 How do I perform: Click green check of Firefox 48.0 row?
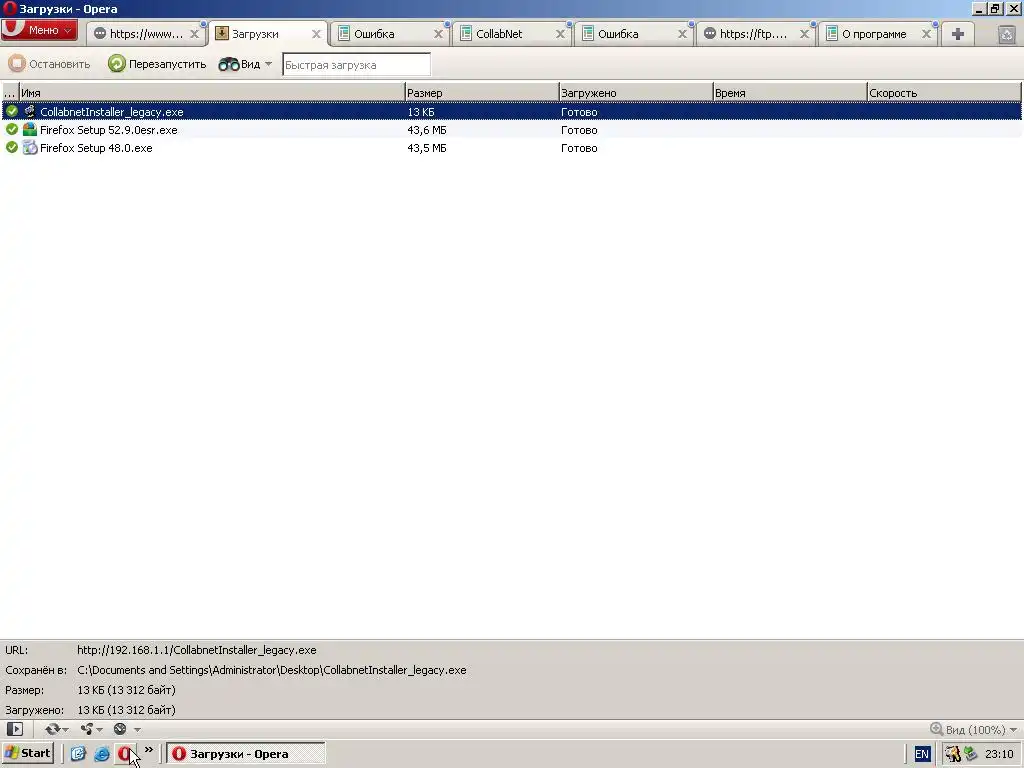click(12, 148)
